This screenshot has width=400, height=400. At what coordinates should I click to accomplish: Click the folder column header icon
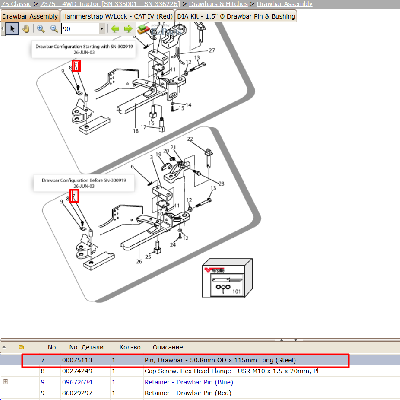tap(22, 347)
